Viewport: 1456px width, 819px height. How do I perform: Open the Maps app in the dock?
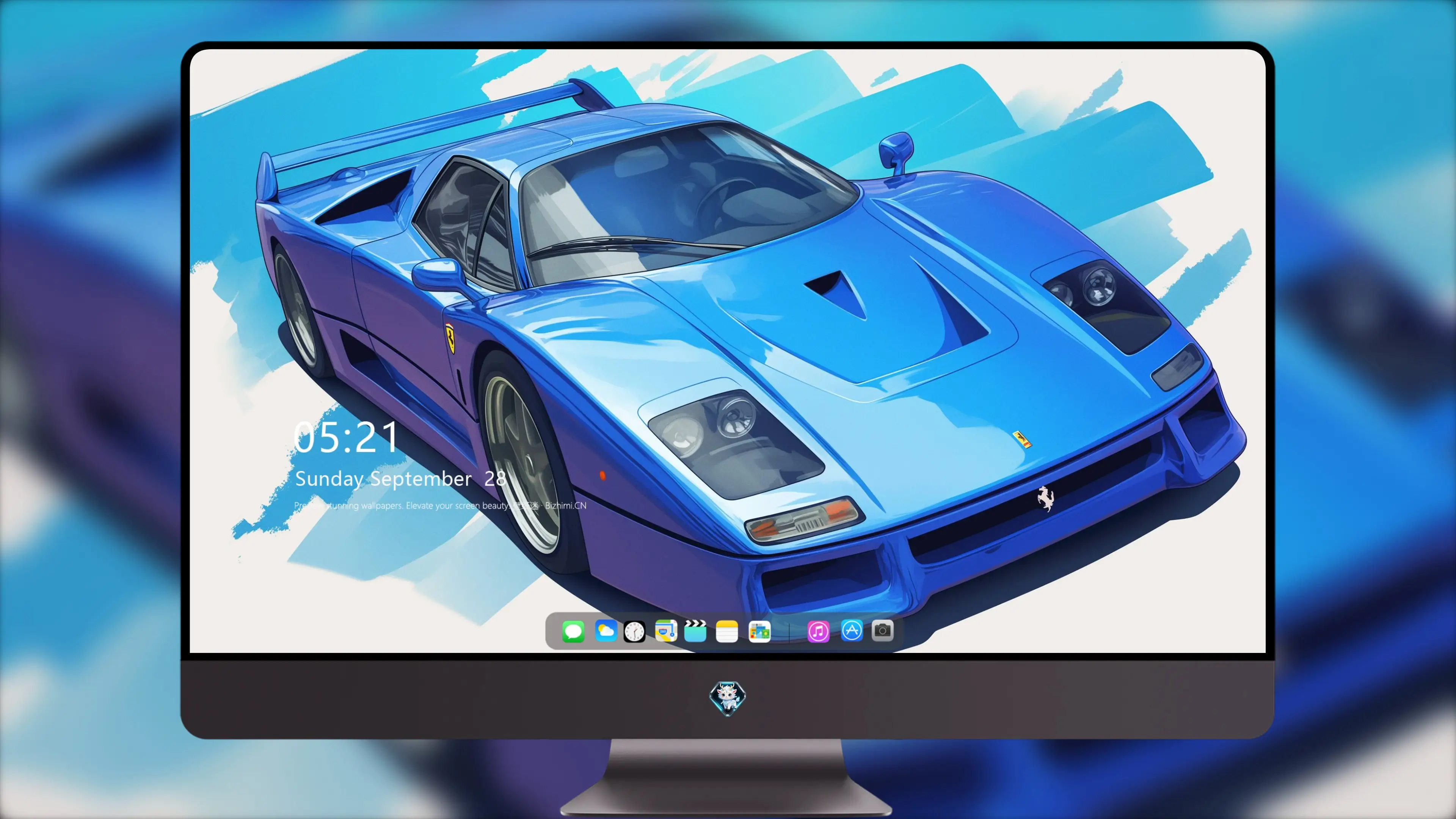[x=666, y=631]
